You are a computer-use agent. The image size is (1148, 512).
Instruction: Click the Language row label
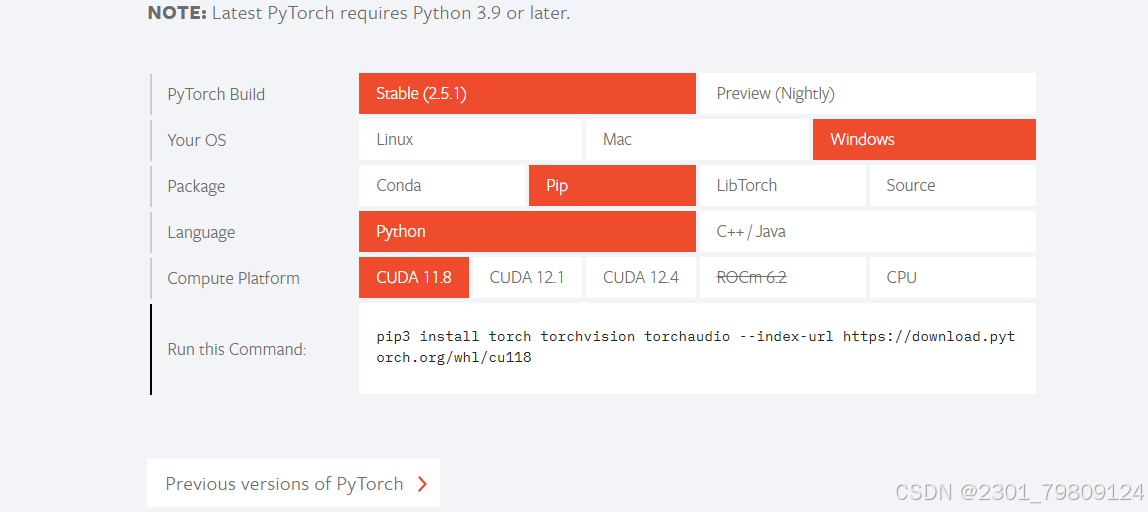click(201, 232)
